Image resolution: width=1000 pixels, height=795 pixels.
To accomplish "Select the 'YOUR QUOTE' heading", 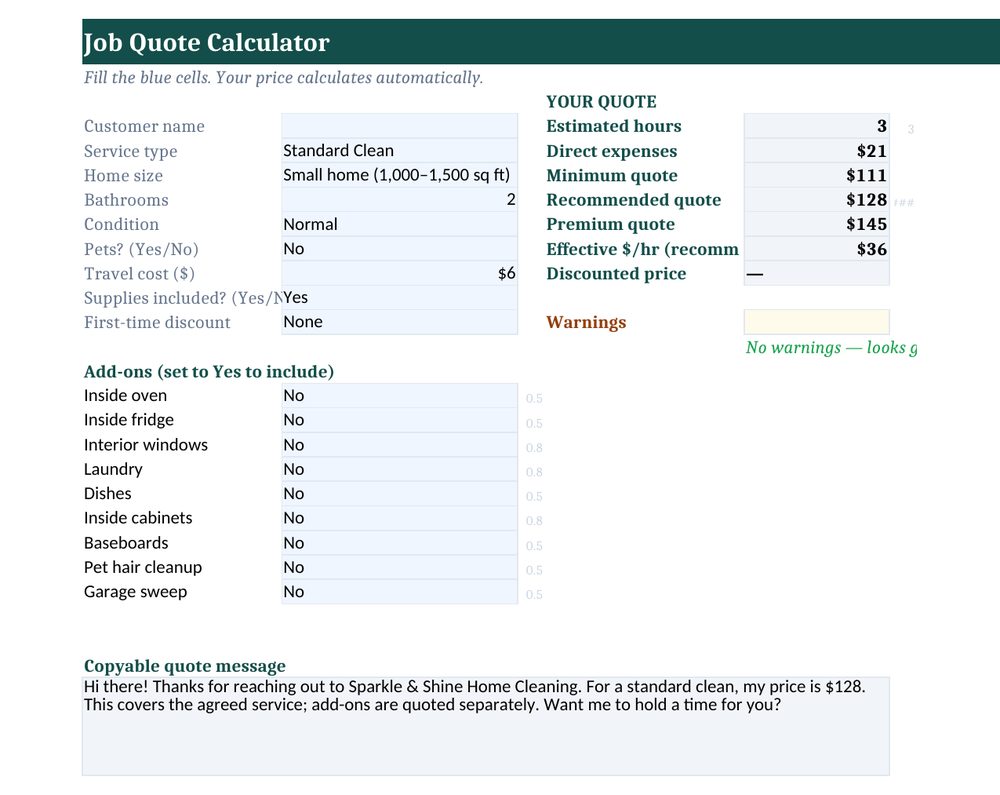I will (x=601, y=102).
